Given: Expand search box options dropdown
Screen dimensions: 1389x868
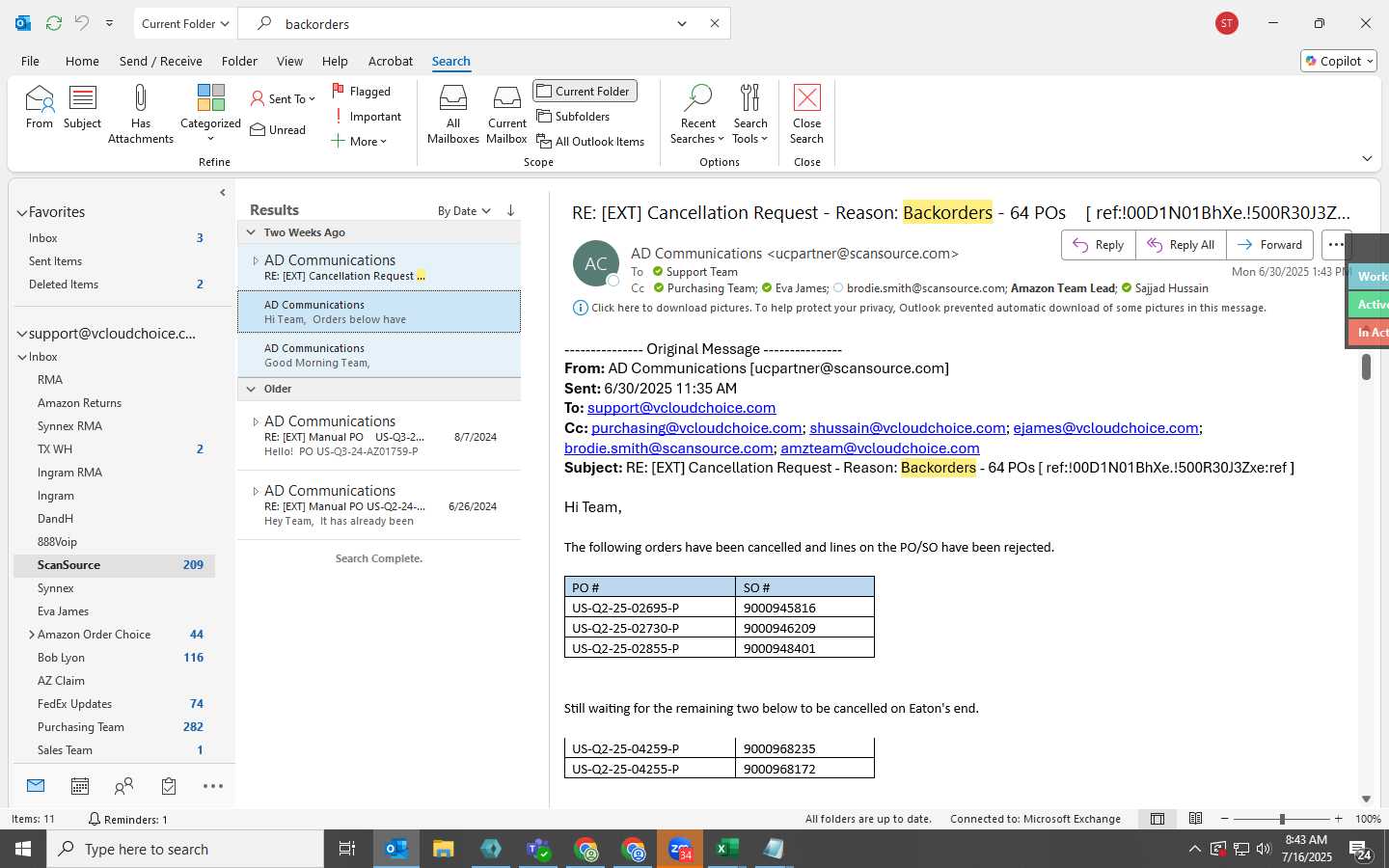Looking at the screenshot, I should pyautogui.click(x=682, y=23).
